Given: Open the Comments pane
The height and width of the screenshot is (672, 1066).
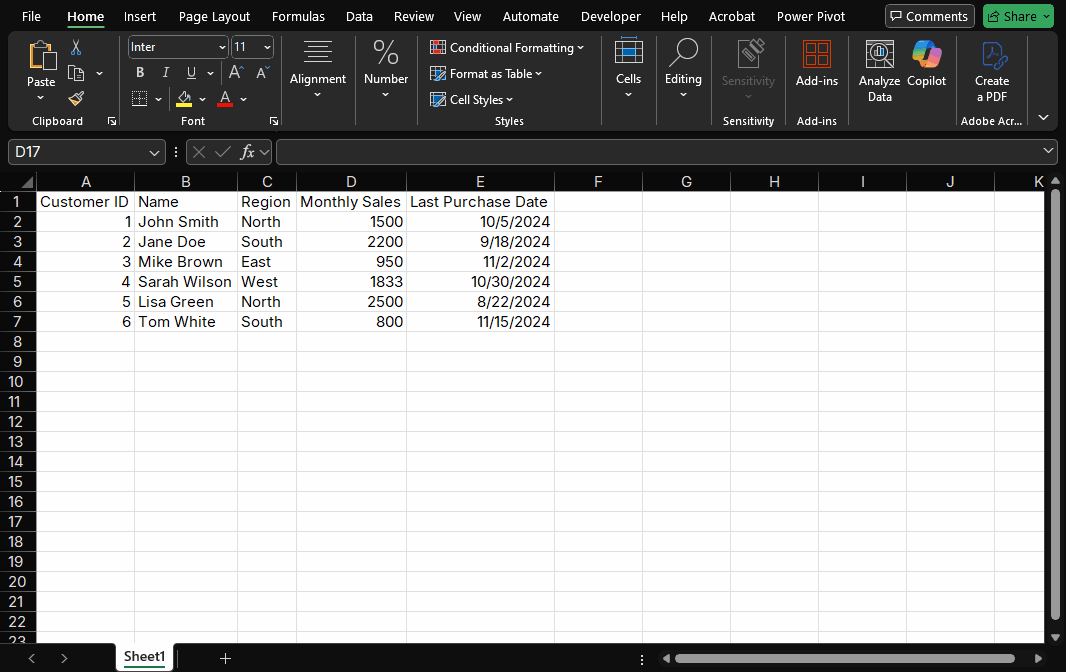Looking at the screenshot, I should pos(929,16).
